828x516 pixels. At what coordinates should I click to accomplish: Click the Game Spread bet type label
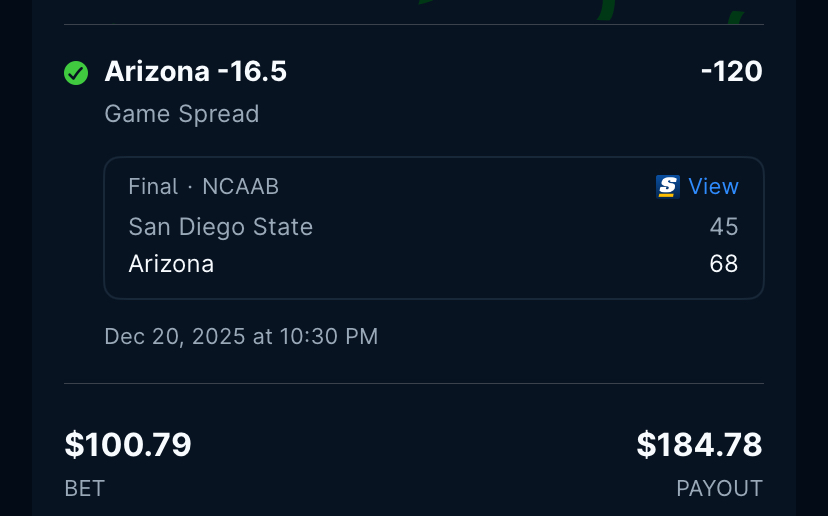[181, 114]
